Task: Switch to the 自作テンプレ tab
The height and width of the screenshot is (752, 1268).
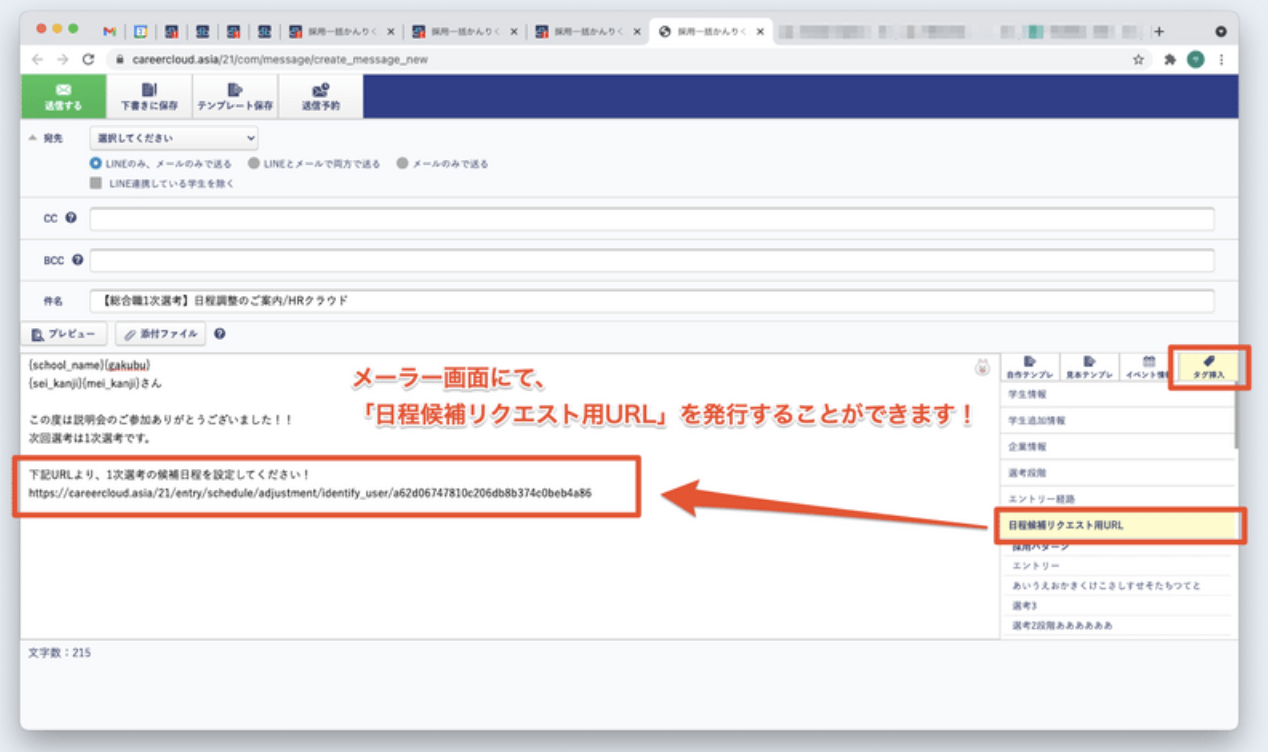Action: pyautogui.click(x=1029, y=367)
